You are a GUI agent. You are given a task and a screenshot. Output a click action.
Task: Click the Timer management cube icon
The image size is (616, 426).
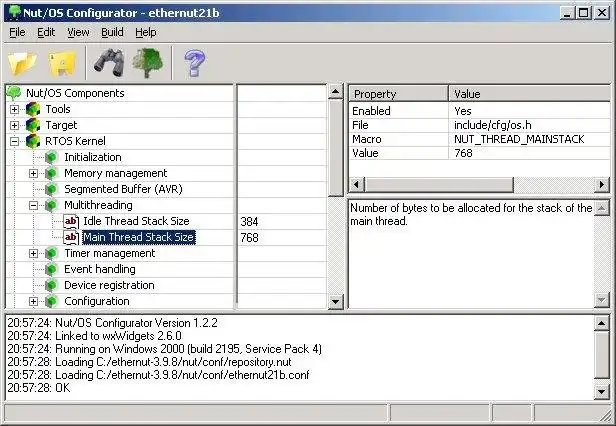(51, 253)
